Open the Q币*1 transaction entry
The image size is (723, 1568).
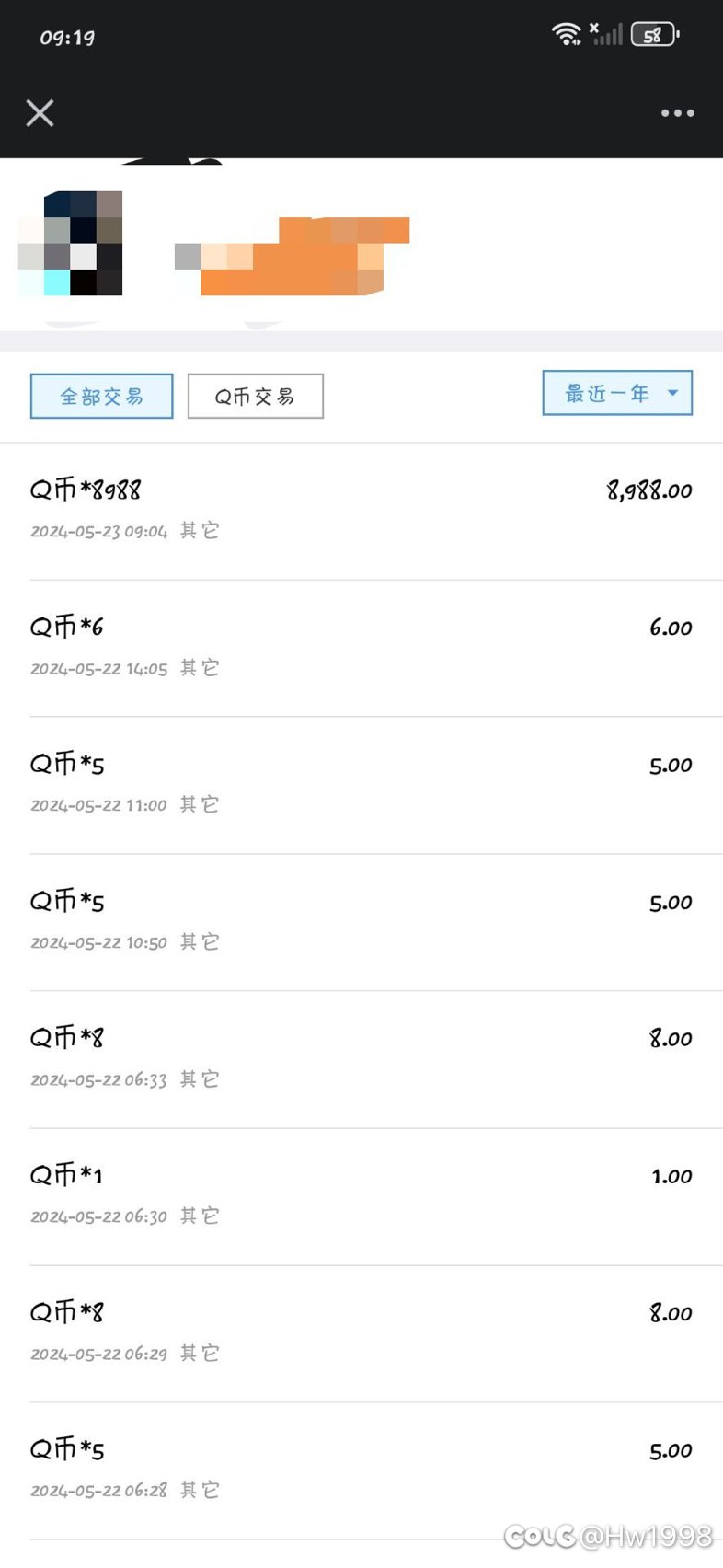point(361,1197)
